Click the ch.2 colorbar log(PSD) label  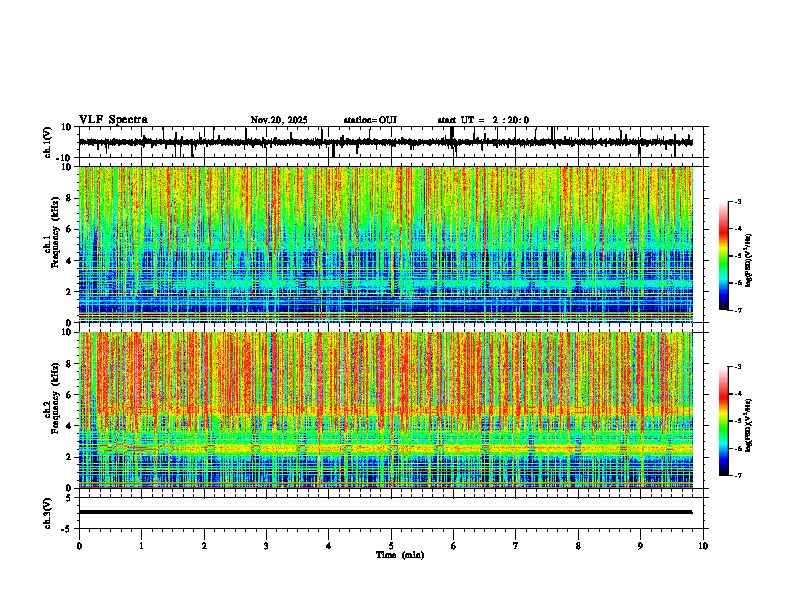[x=749, y=424]
